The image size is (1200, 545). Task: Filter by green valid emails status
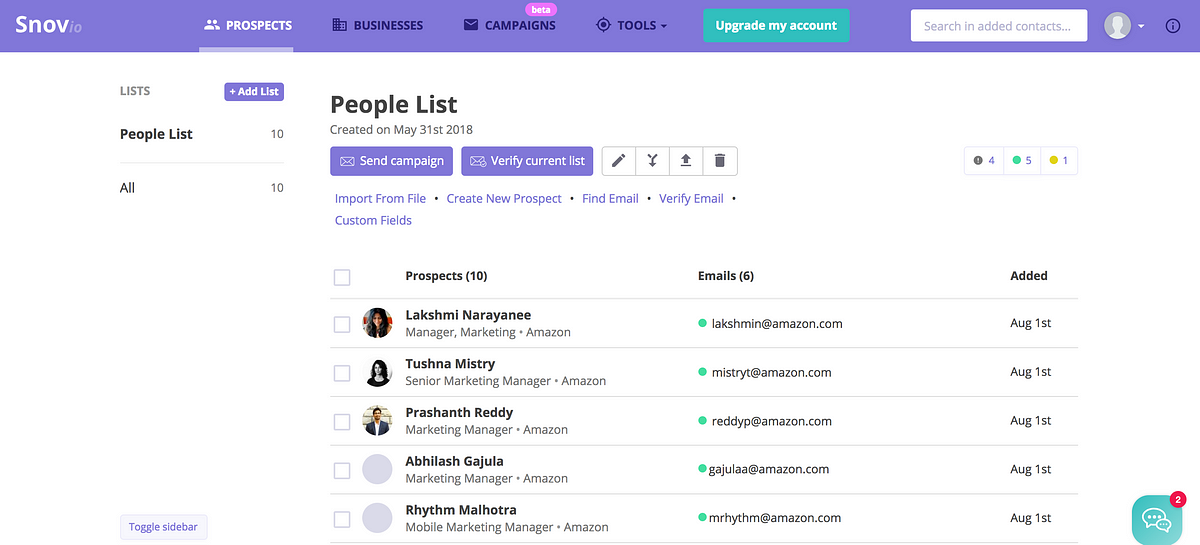tap(1021, 160)
